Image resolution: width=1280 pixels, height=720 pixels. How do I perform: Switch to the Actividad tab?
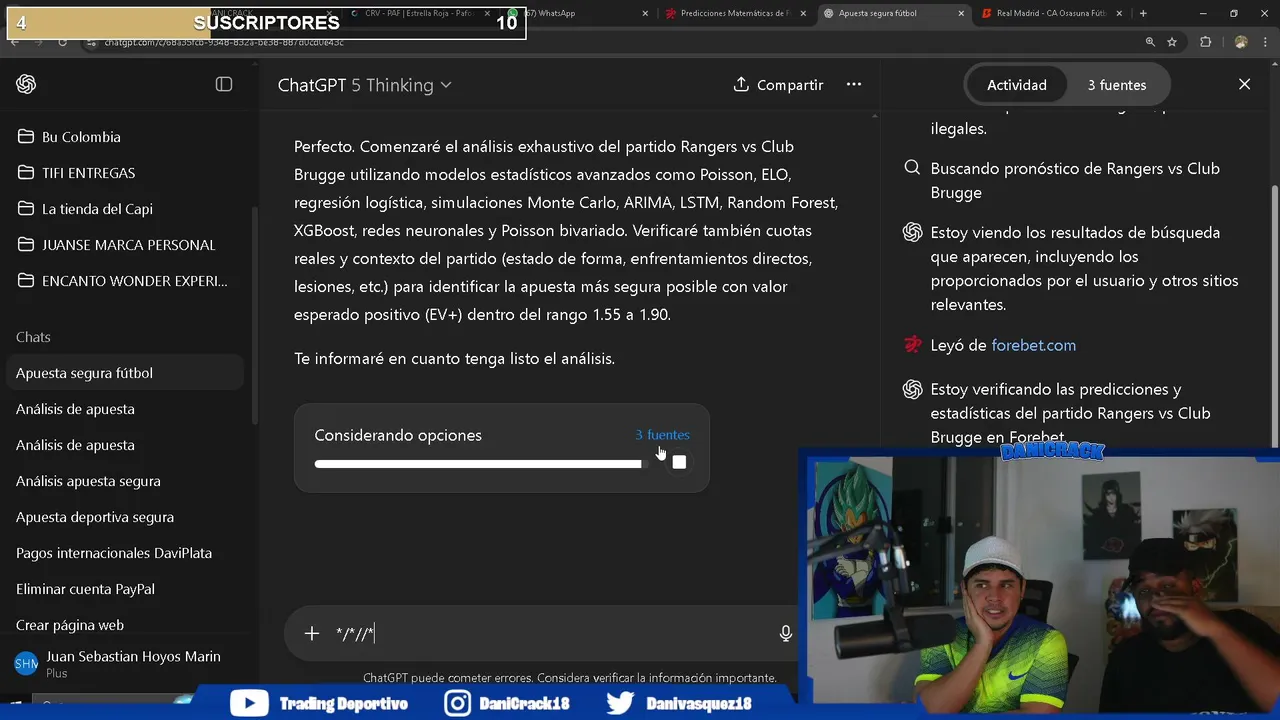[x=1017, y=85]
